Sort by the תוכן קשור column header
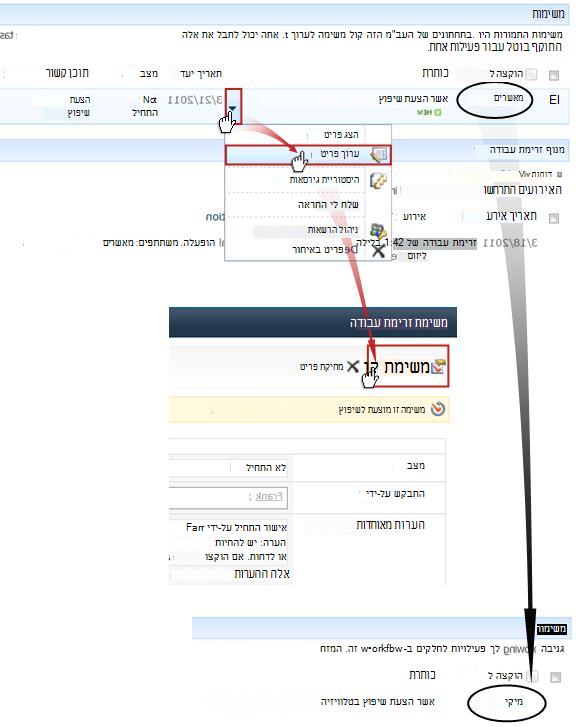The image size is (576, 727). [x=67, y=73]
